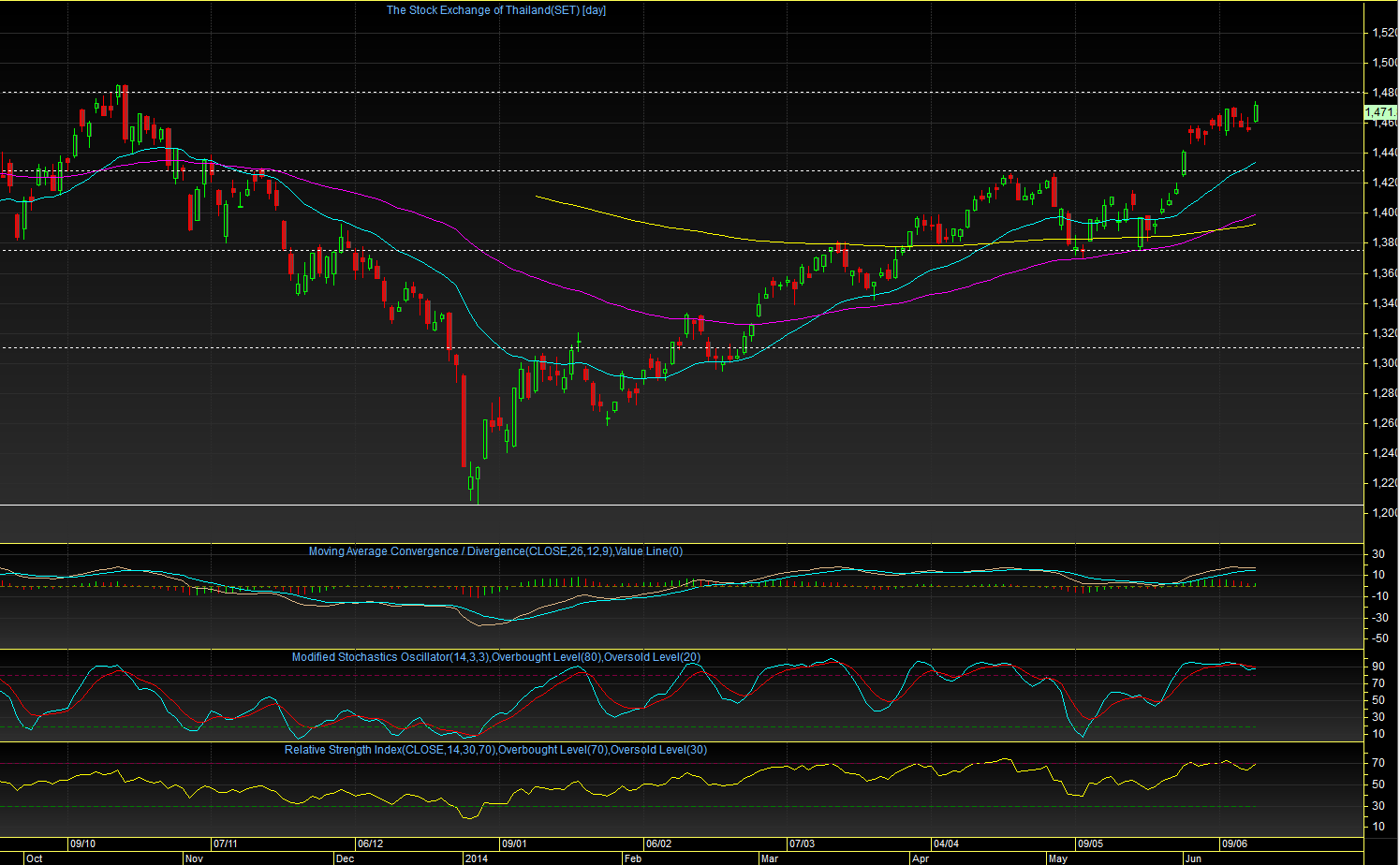Click the 1,200 price axis label
Screen dimensions: 1400x865
(x=1385, y=513)
